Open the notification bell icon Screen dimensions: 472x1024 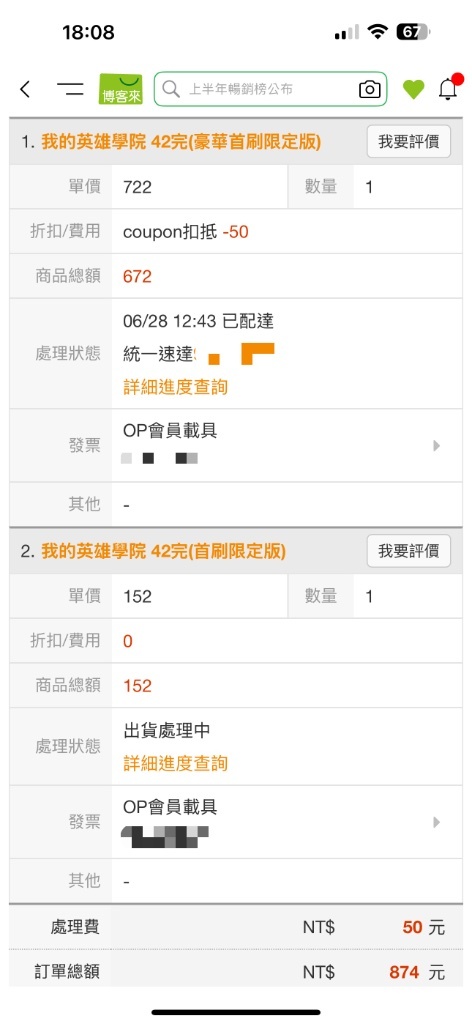click(x=448, y=87)
